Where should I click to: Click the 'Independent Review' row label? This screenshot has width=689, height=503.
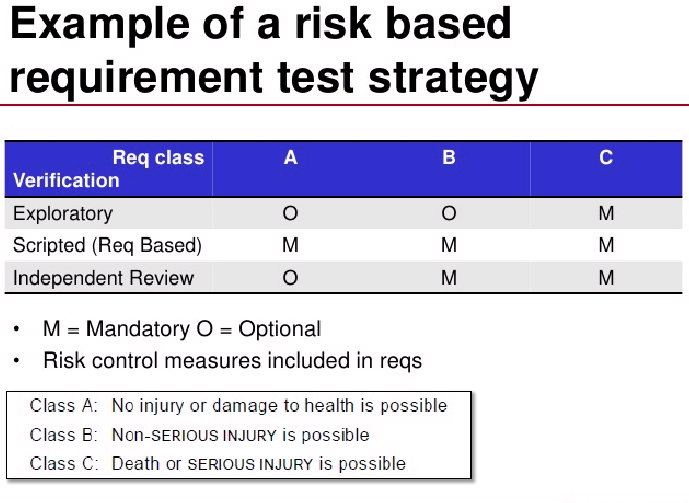click(x=103, y=278)
